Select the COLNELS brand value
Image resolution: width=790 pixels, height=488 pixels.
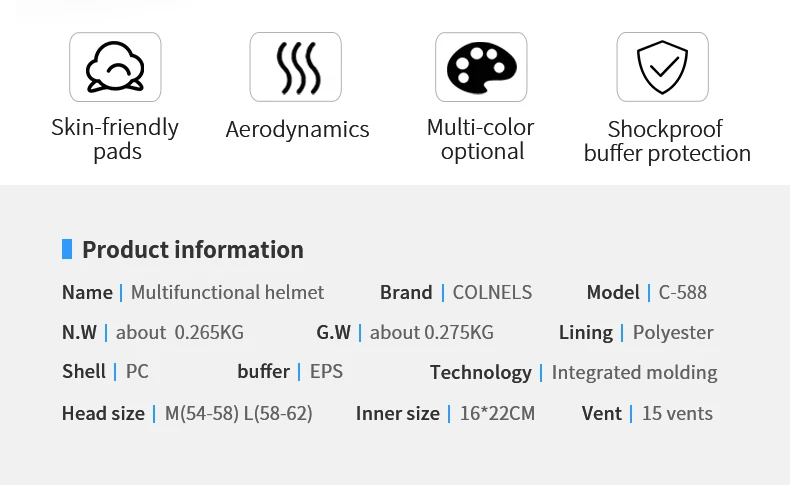pyautogui.click(x=492, y=293)
